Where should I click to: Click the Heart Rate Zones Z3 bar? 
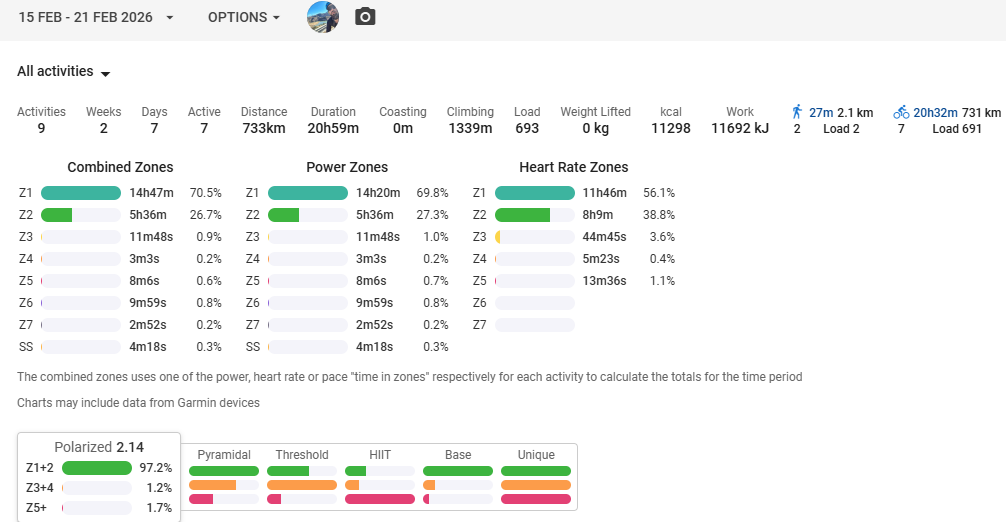click(x=535, y=237)
